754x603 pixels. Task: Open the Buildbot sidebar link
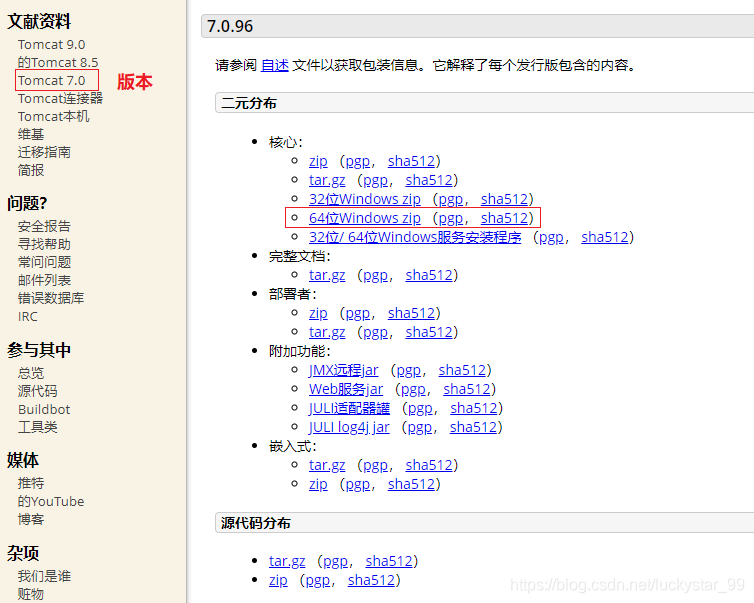[x=44, y=409]
